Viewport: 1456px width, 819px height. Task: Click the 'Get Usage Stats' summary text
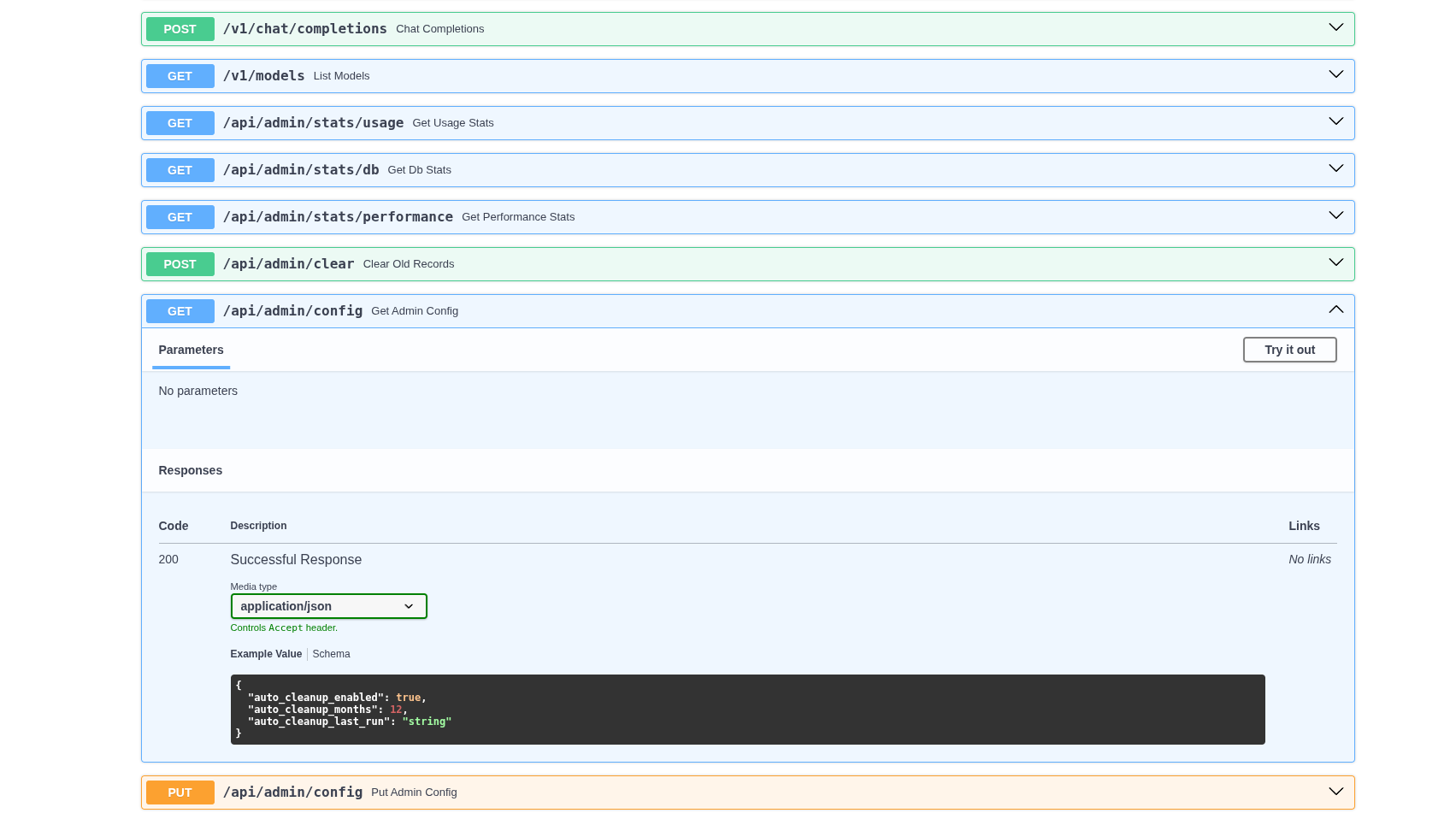click(x=453, y=123)
